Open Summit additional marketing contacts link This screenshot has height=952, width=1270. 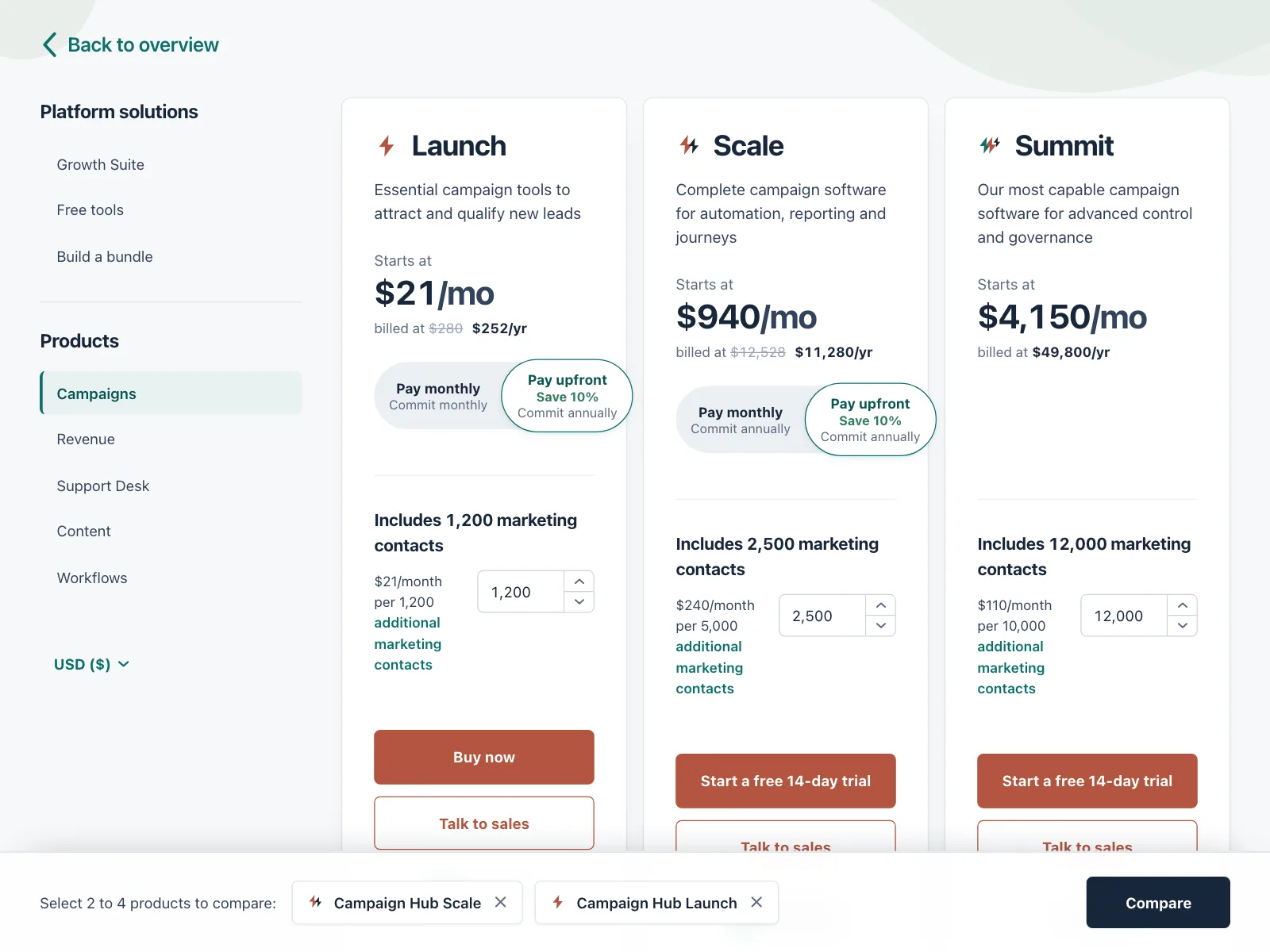pyautogui.click(x=1011, y=668)
